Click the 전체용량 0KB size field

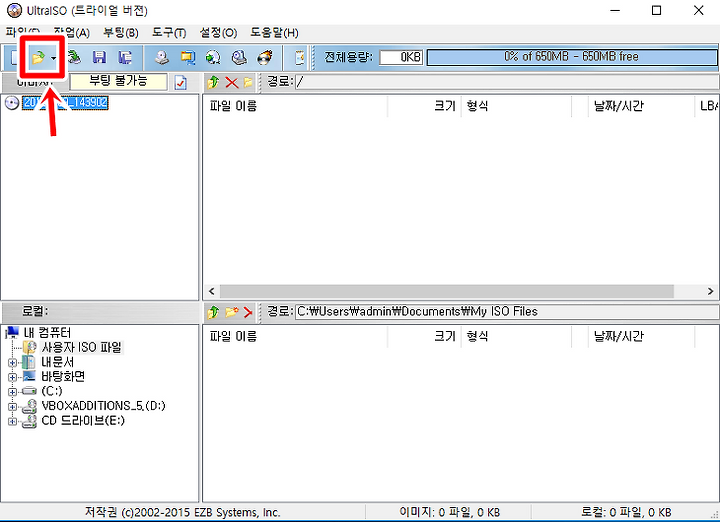pyautogui.click(x=400, y=57)
